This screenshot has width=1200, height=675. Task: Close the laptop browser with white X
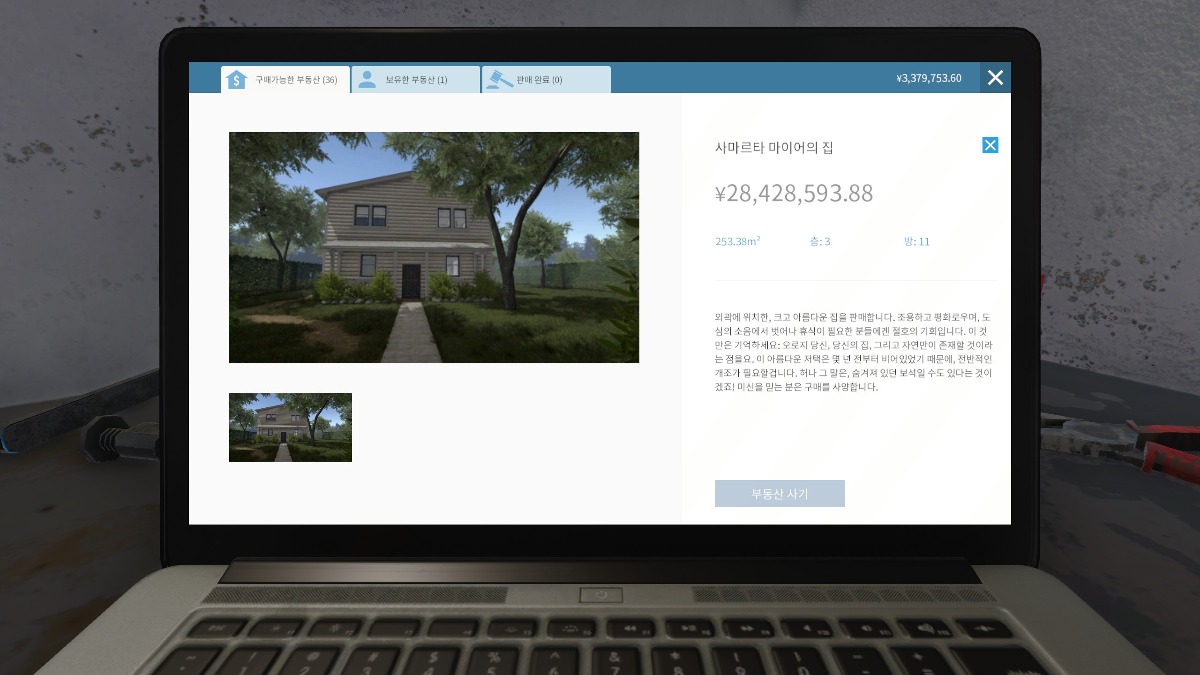point(995,78)
